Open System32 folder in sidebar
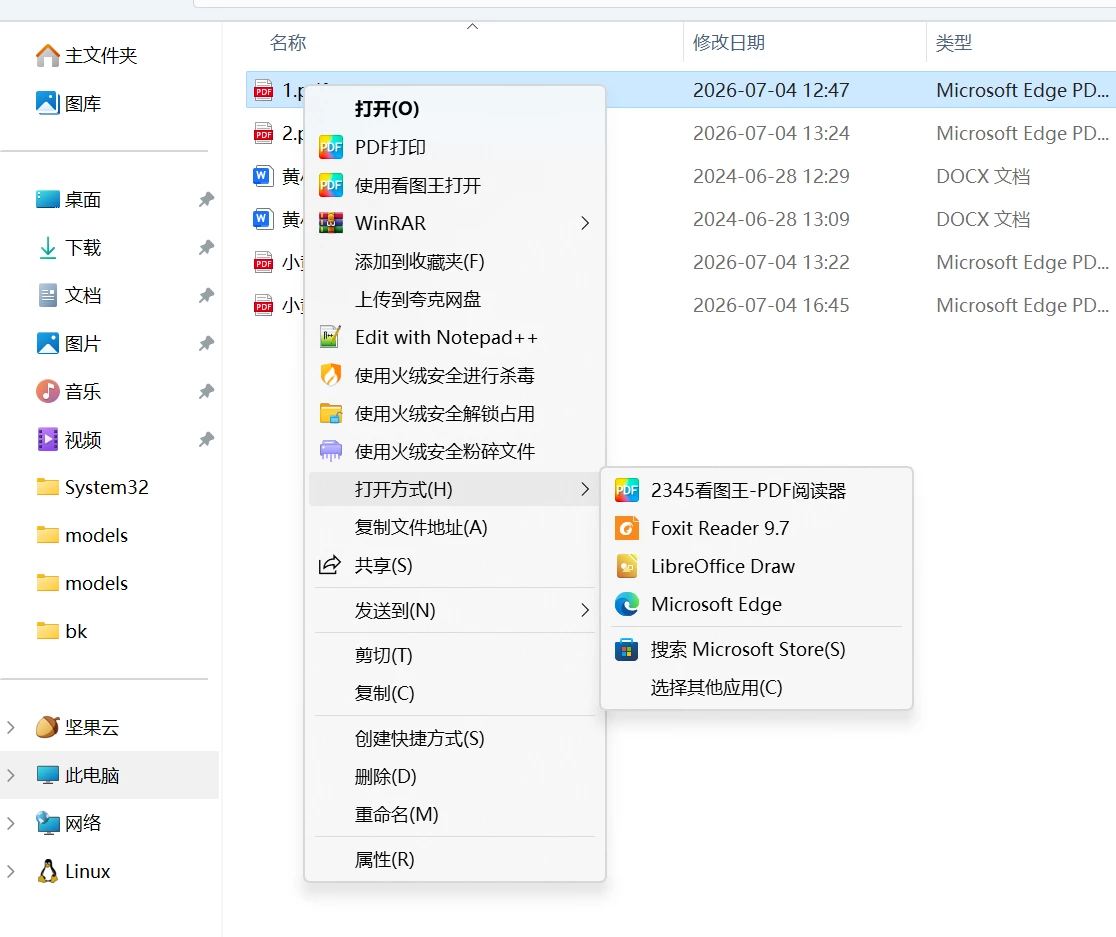Viewport: 1116px width, 937px height. pyautogui.click(x=107, y=487)
